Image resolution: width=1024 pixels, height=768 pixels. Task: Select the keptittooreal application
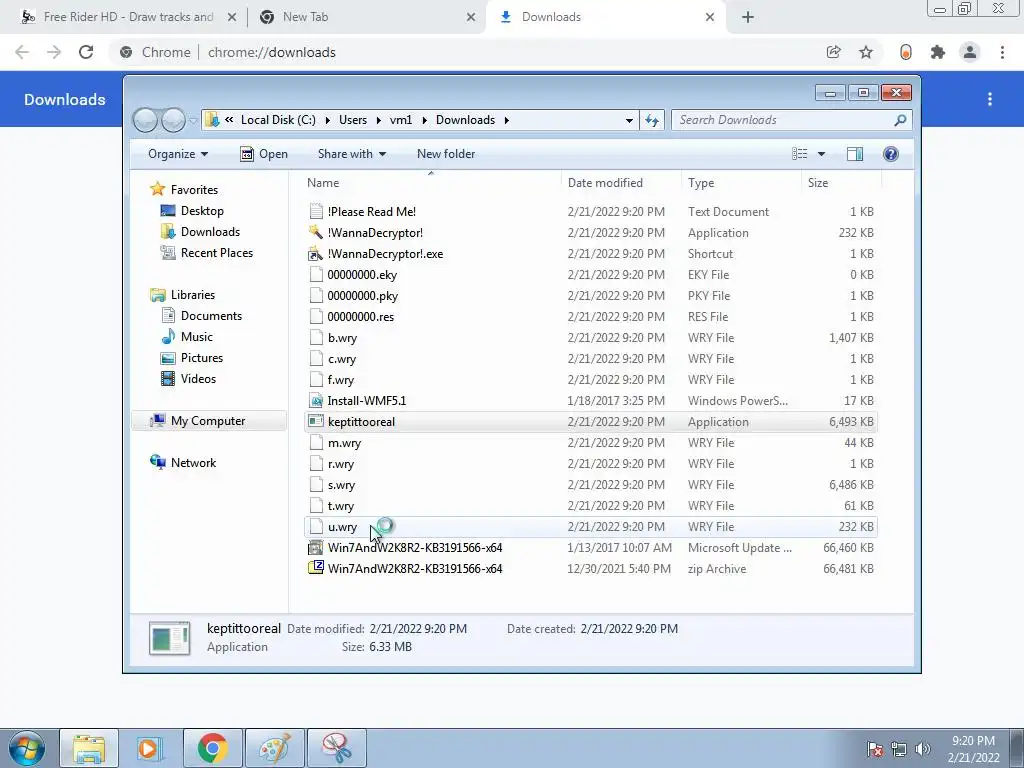coord(590,421)
